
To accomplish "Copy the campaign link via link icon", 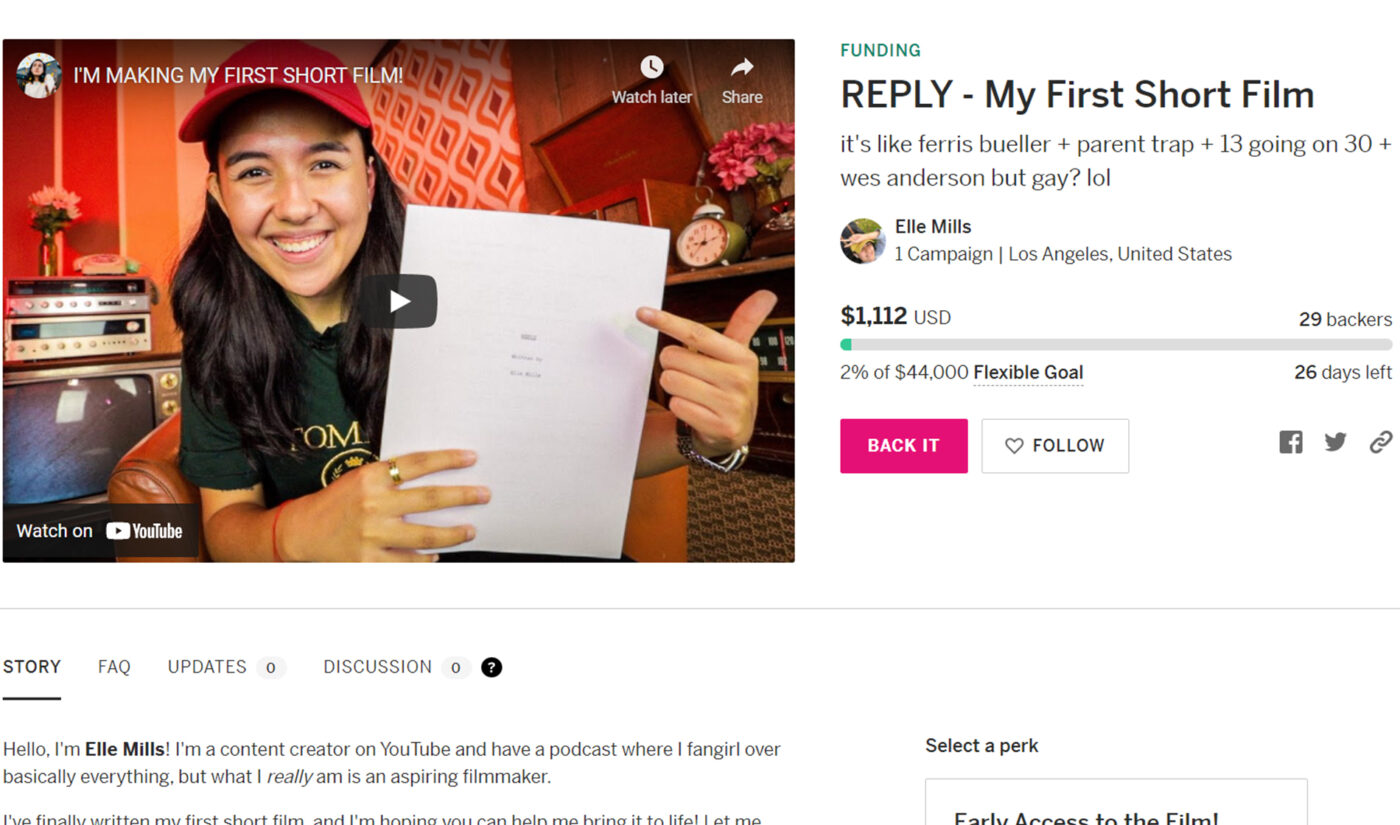I will pyautogui.click(x=1381, y=441).
